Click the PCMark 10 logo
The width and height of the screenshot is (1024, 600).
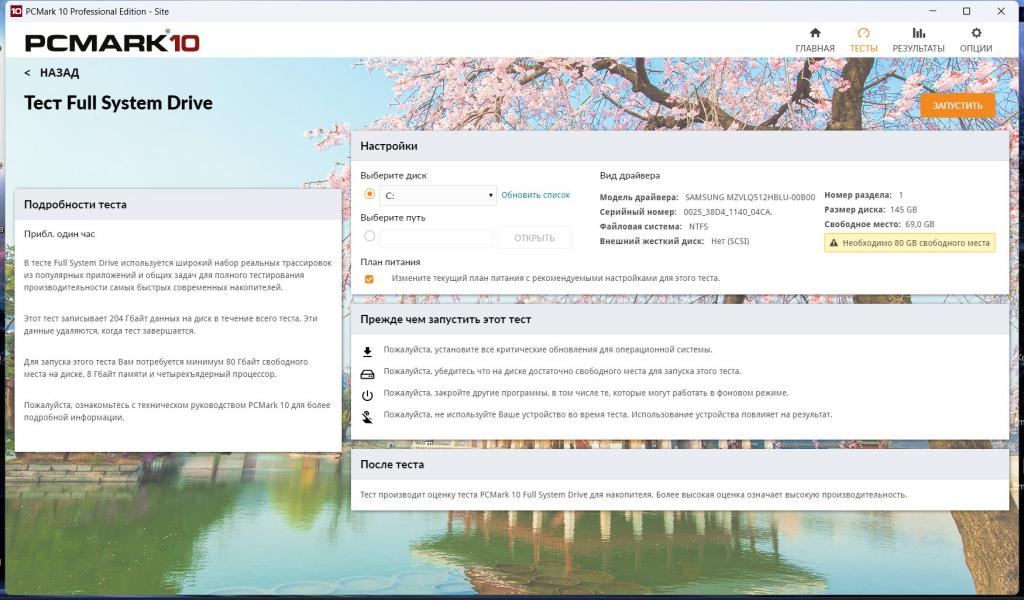click(112, 43)
